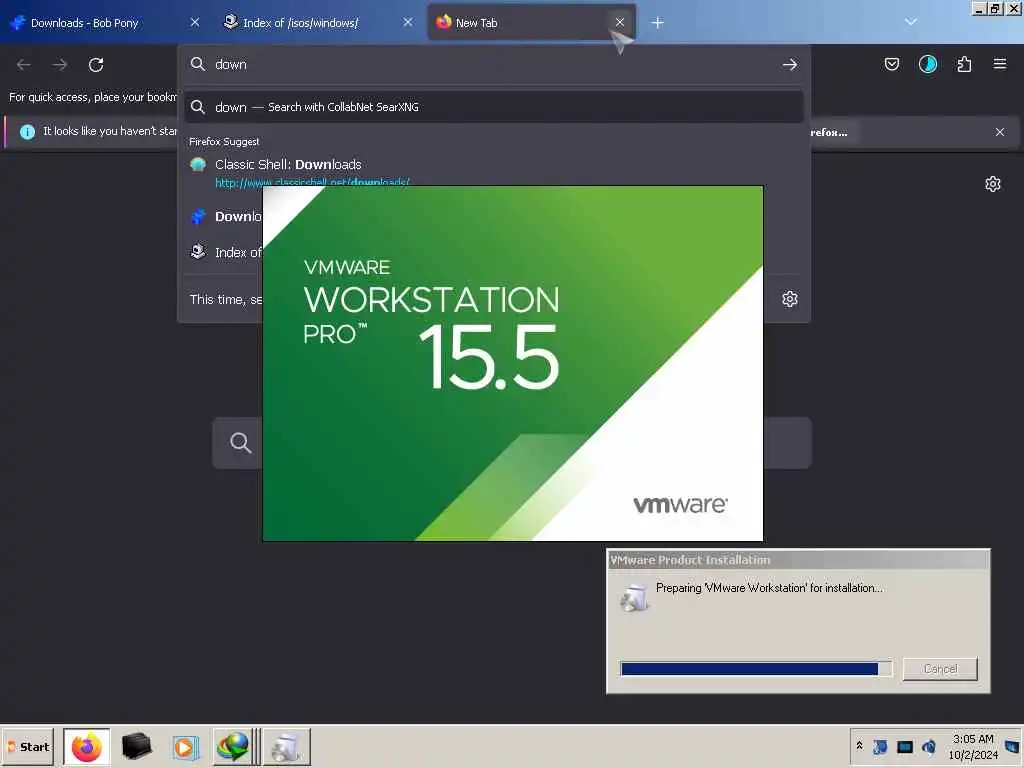Dismiss the info notification bar with X

[x=999, y=132]
